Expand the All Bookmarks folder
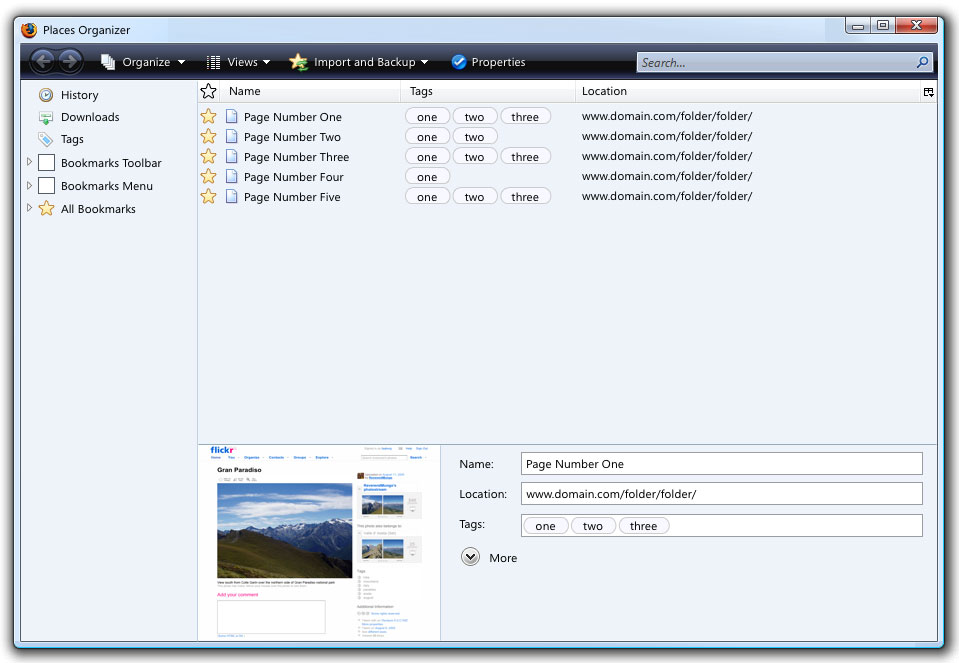This screenshot has width=959, height=663. point(29,208)
